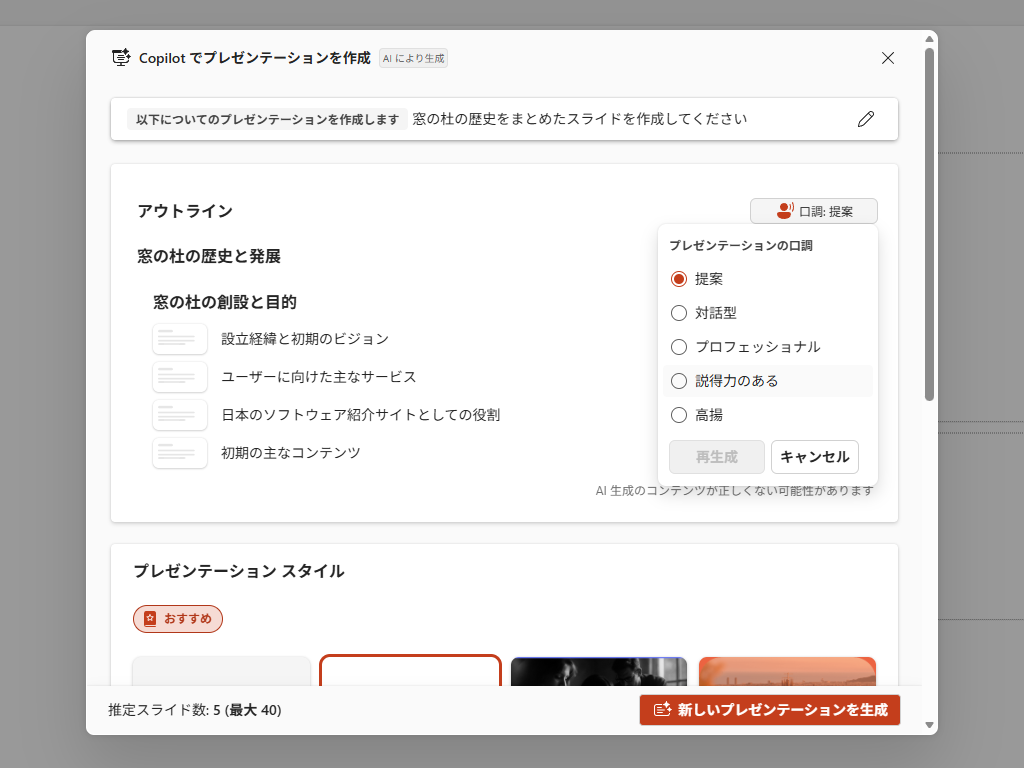Viewport: 1024px width, 768px height.
Task: Select the dark presentation style thumbnail
Action: click(598, 670)
